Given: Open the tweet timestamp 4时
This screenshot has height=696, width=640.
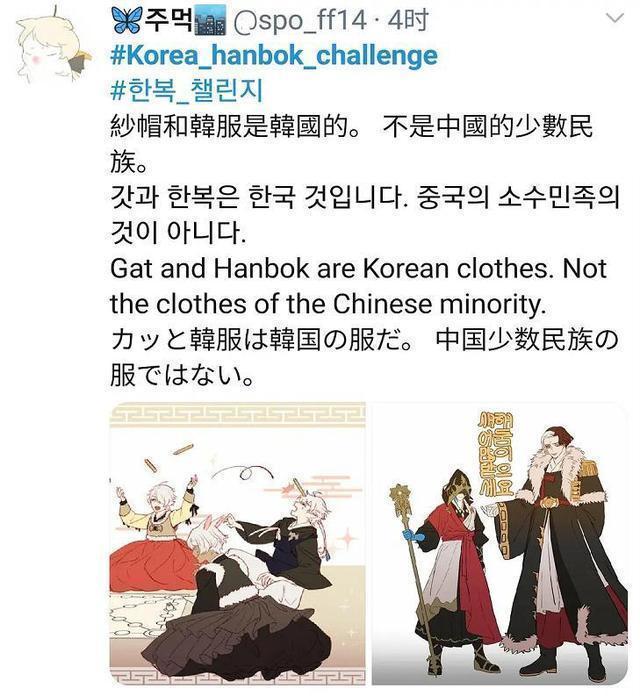Looking at the screenshot, I should [x=408, y=20].
